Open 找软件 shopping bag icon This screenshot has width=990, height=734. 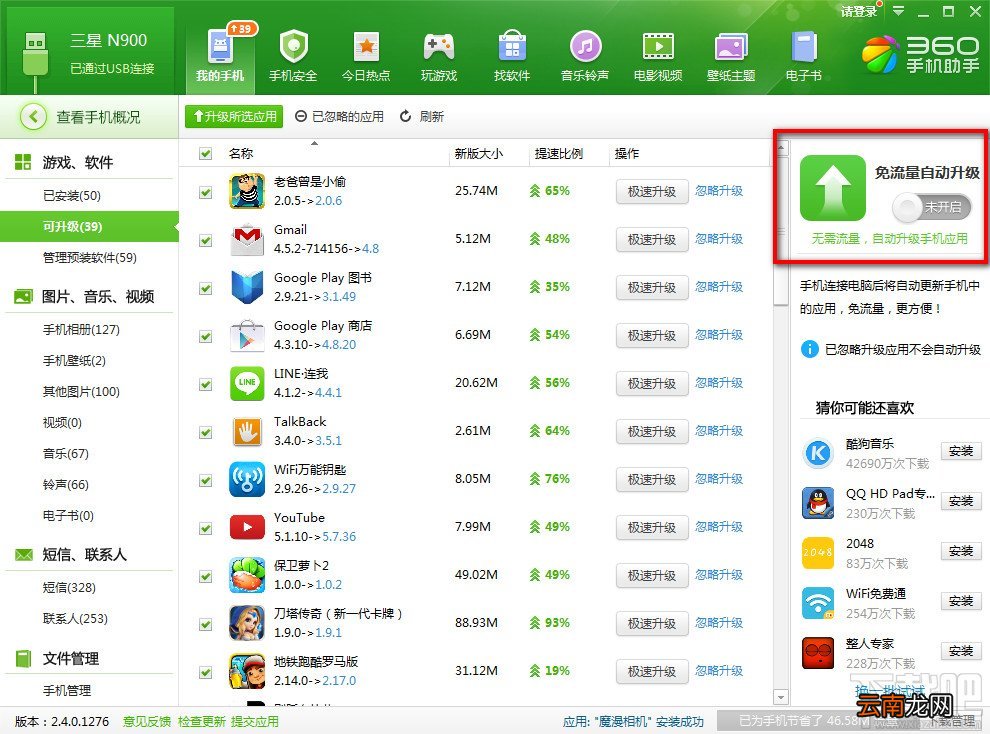(512, 47)
